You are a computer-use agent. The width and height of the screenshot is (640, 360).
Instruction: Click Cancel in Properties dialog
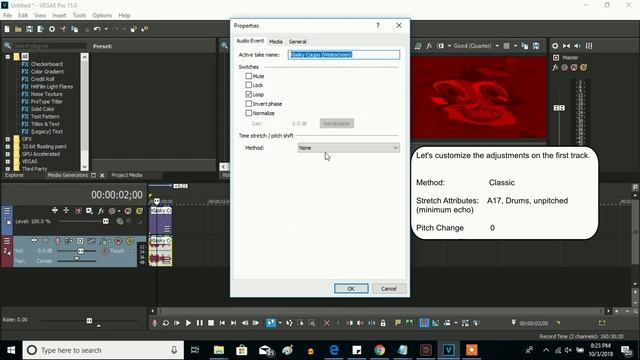389,289
